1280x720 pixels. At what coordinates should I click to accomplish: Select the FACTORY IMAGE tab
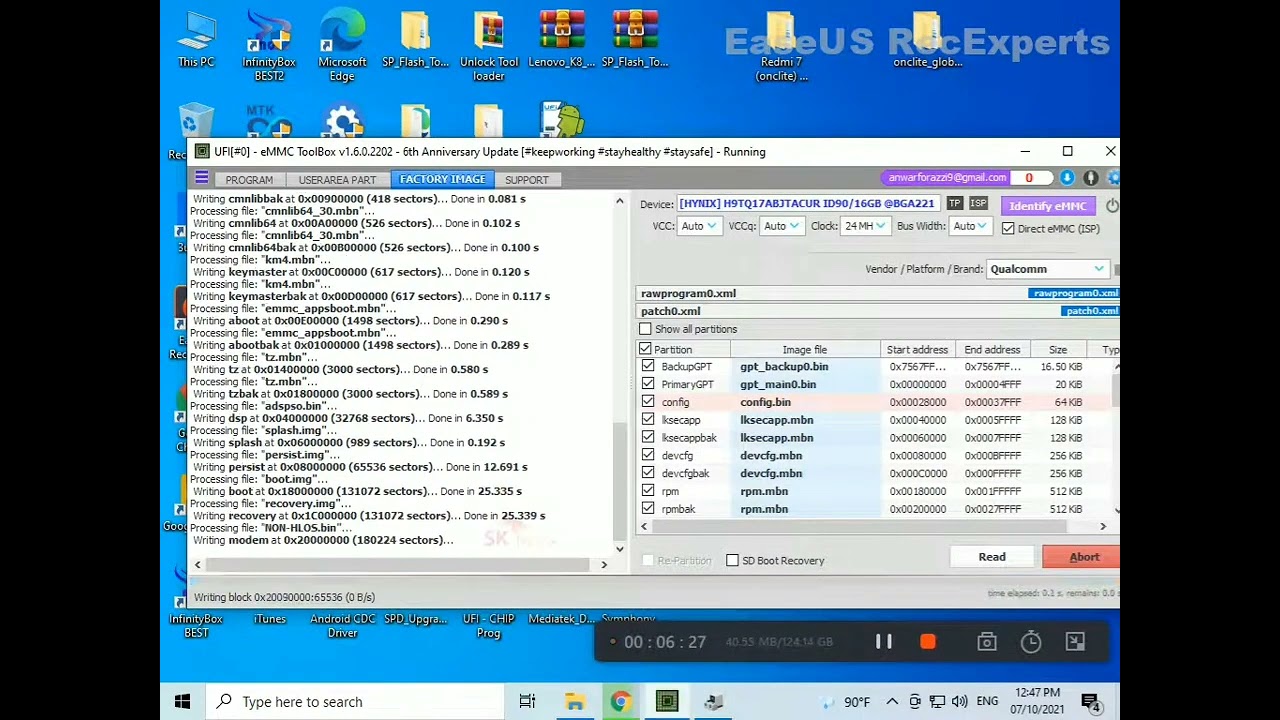(442, 179)
